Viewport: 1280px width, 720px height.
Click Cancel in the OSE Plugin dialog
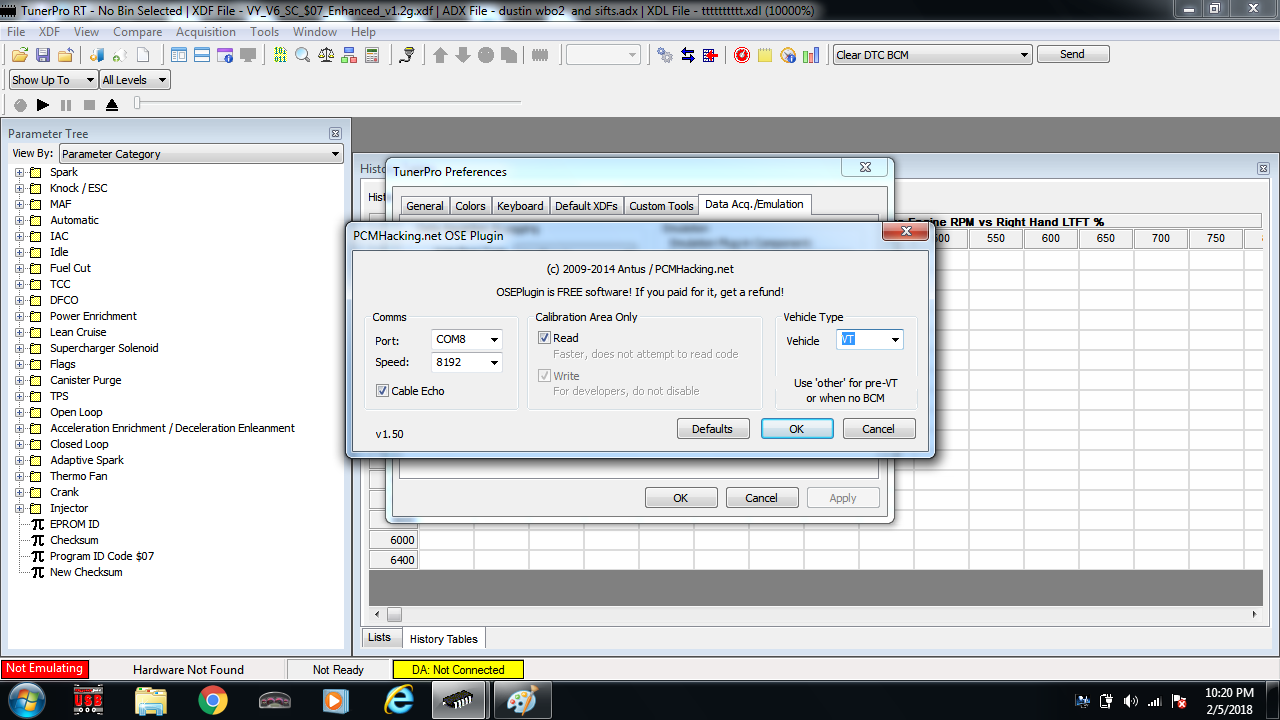click(x=878, y=429)
